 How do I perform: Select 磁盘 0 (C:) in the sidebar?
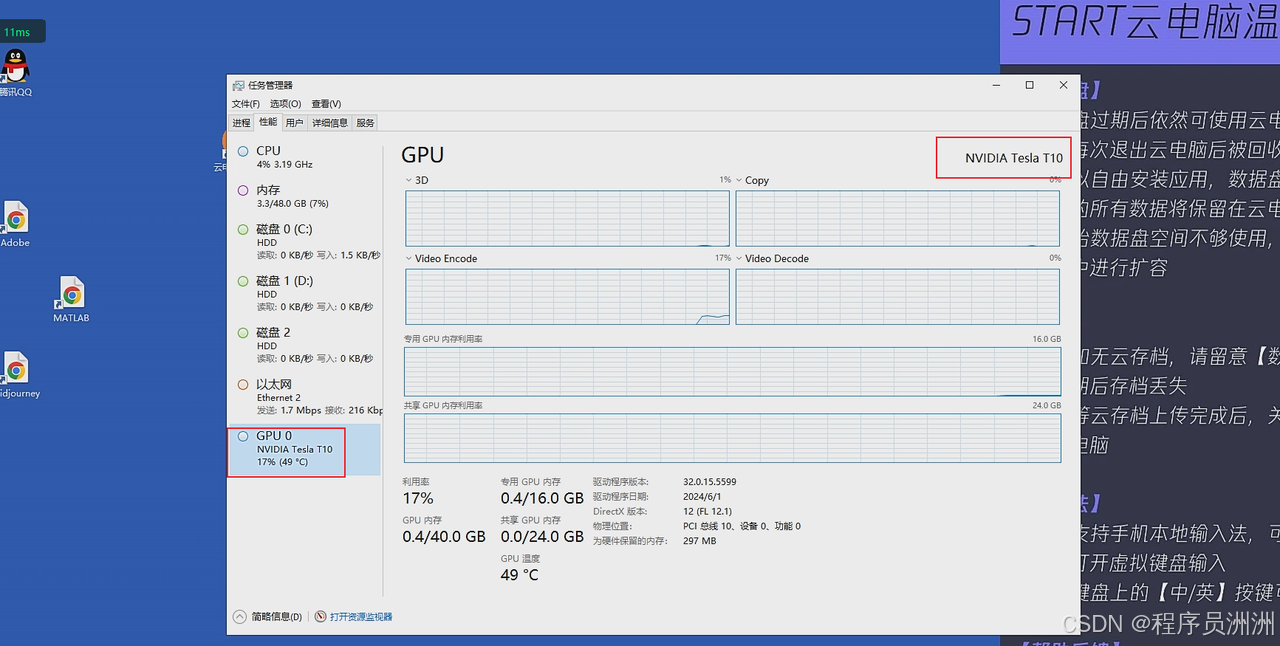[305, 242]
